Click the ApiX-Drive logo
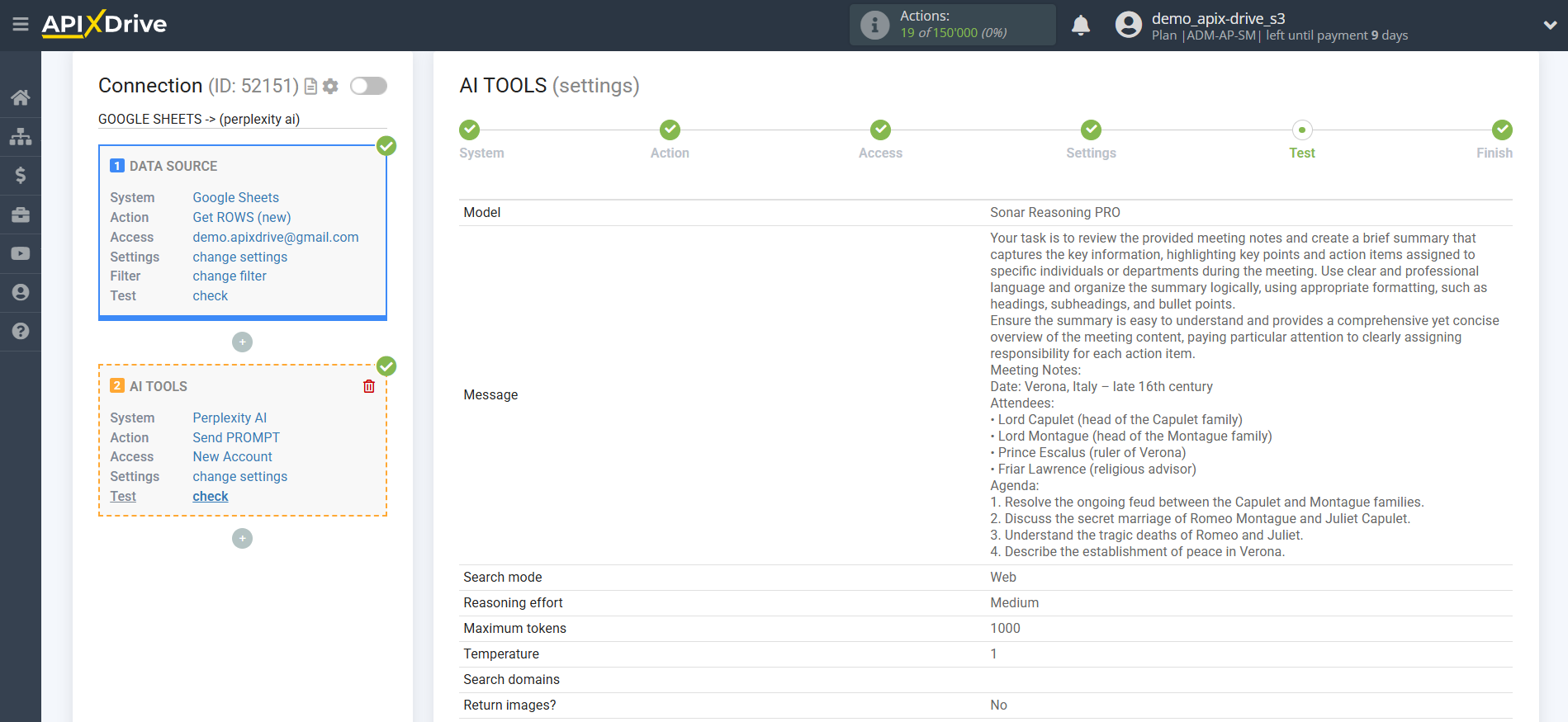 pyautogui.click(x=104, y=24)
